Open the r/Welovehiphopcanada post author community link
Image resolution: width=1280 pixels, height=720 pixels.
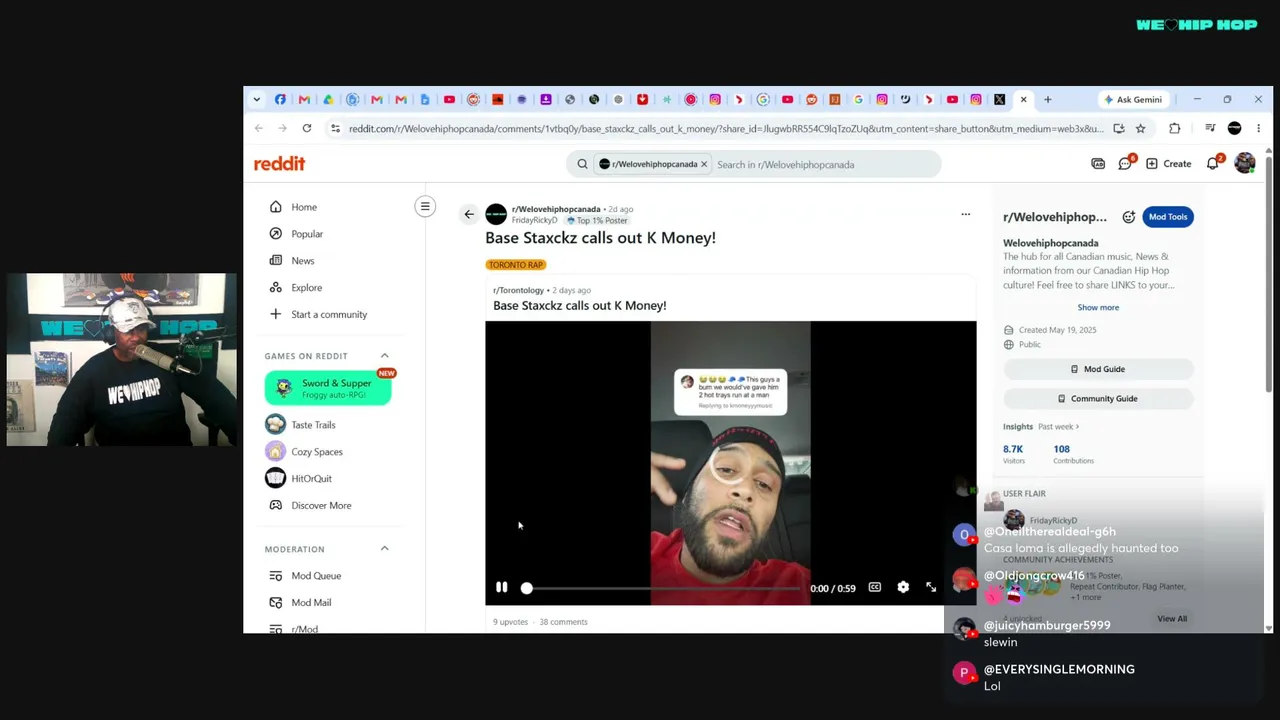pyautogui.click(x=556, y=210)
